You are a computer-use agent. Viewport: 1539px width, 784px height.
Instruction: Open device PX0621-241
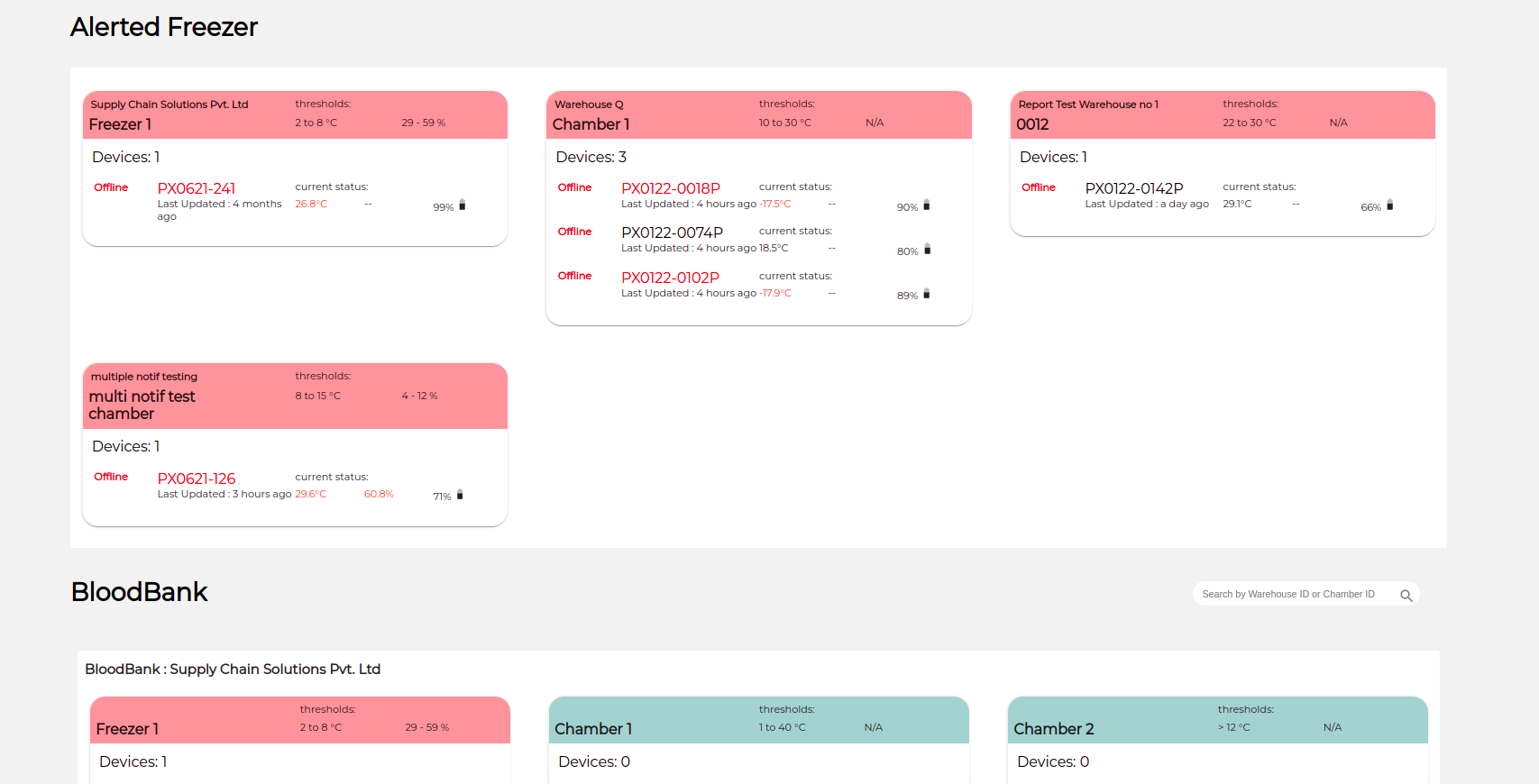click(197, 188)
